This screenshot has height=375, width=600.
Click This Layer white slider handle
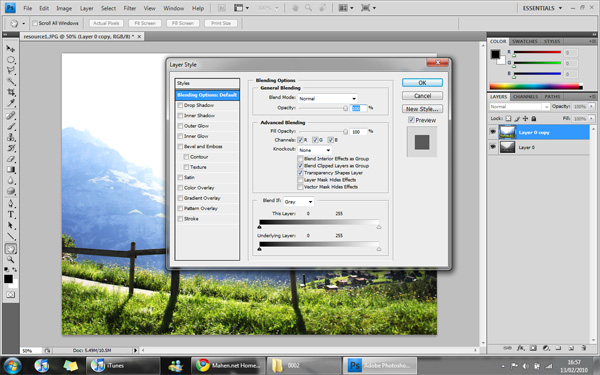[x=379, y=227]
